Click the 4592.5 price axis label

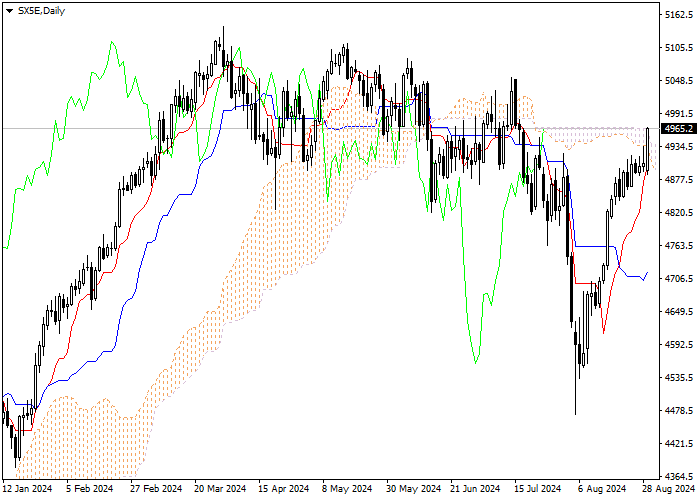(679, 345)
